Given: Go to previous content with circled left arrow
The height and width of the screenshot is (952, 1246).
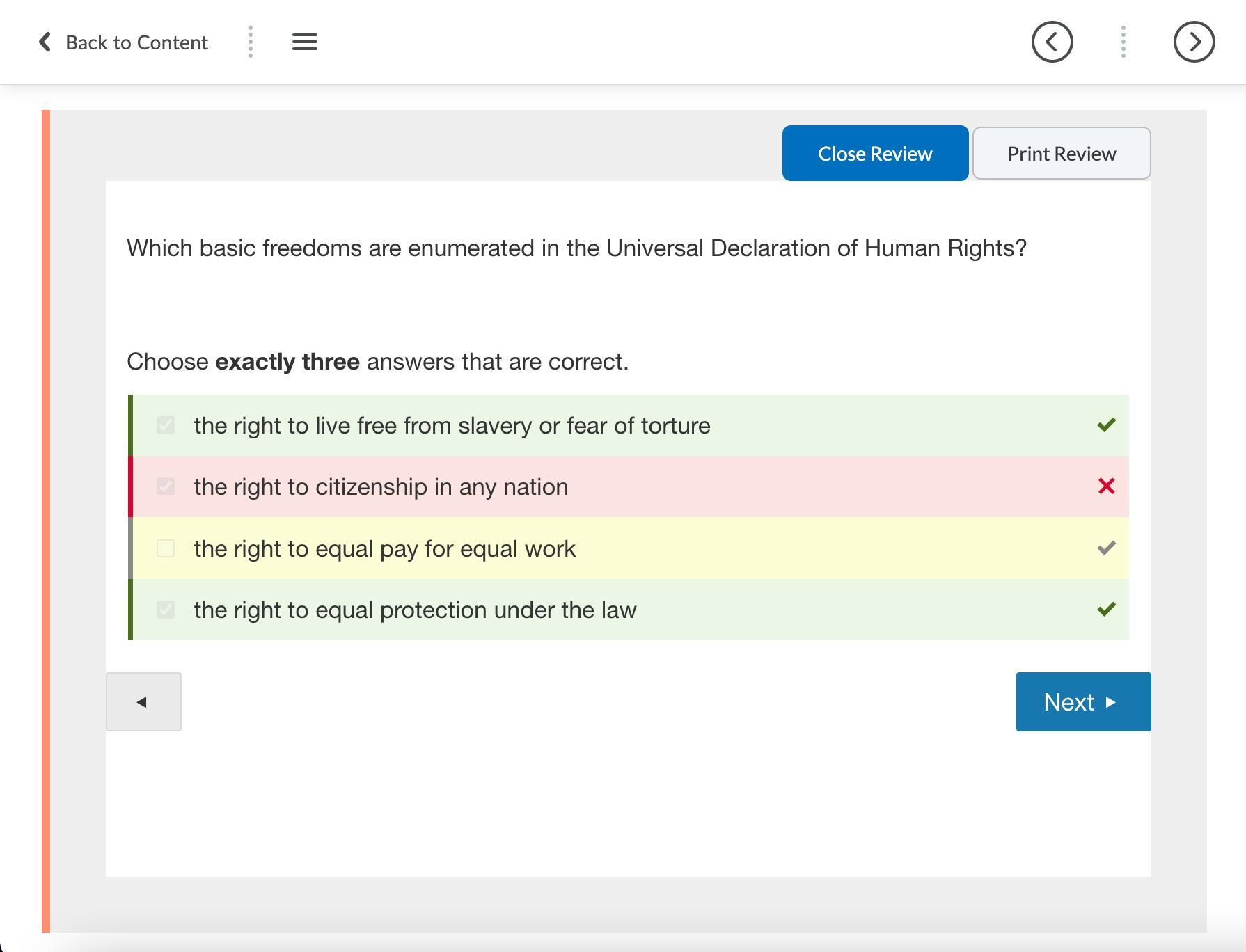Looking at the screenshot, I should (1052, 42).
